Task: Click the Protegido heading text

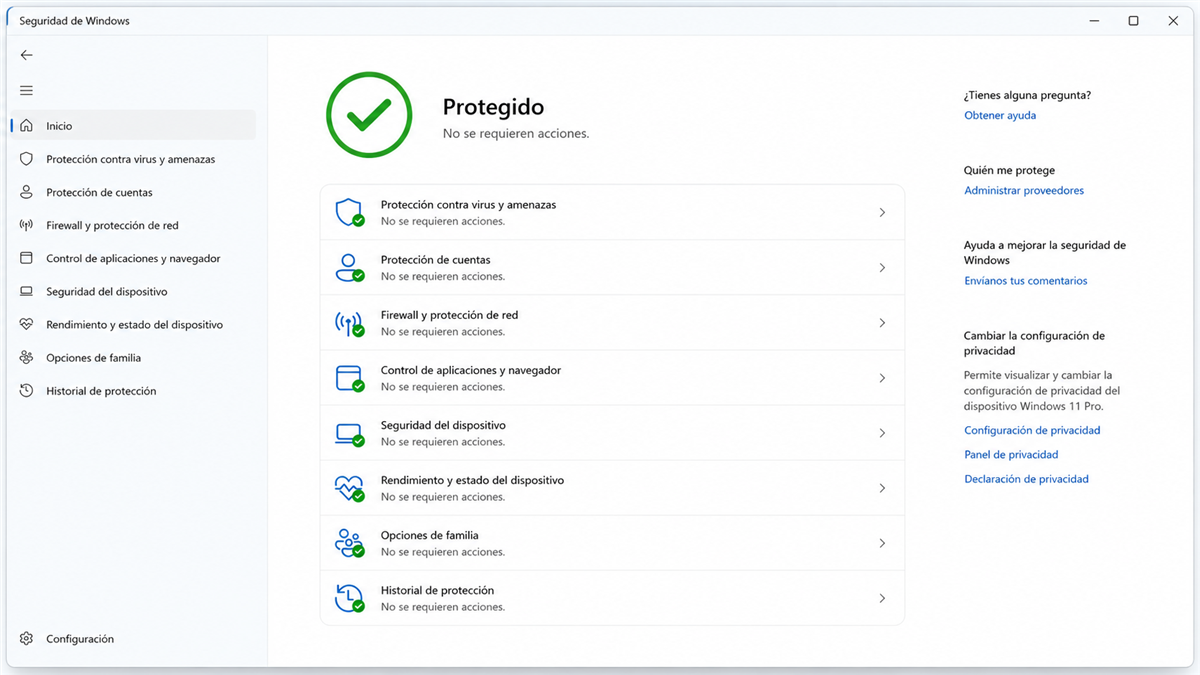Action: [x=494, y=107]
